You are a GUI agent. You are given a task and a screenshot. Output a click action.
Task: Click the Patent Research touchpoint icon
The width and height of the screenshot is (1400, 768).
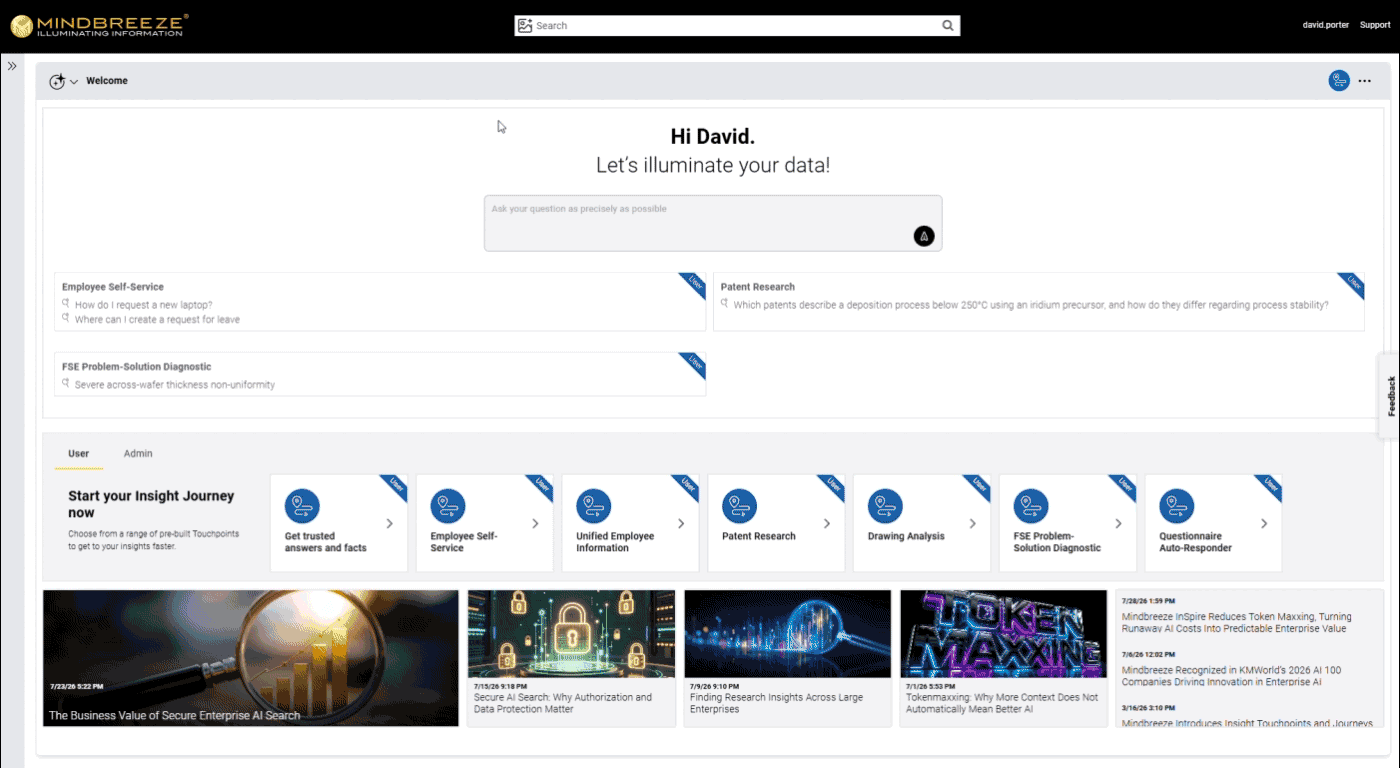coord(739,506)
